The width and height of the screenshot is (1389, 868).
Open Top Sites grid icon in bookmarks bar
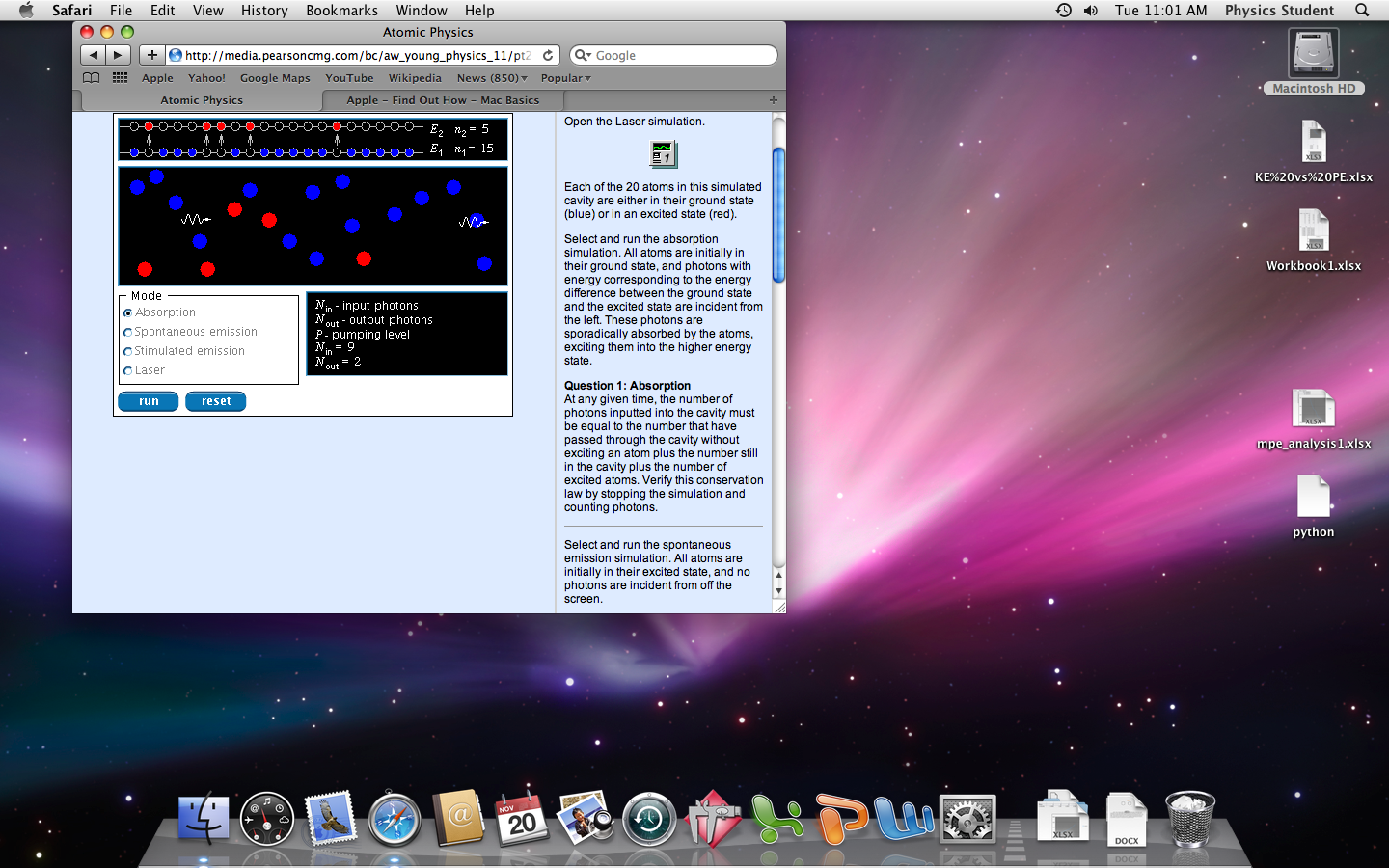click(x=120, y=78)
